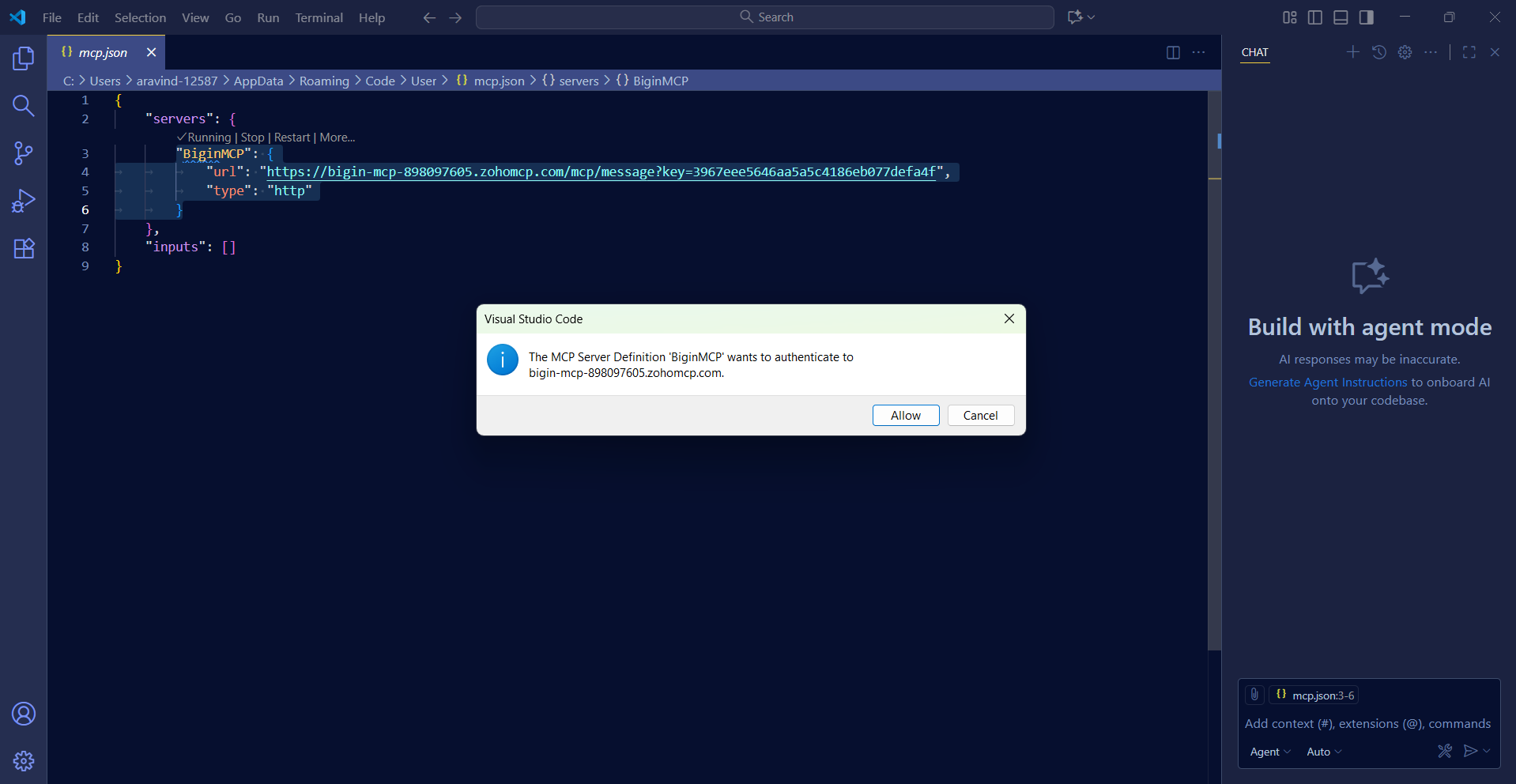Open chat settings gear

(1405, 52)
